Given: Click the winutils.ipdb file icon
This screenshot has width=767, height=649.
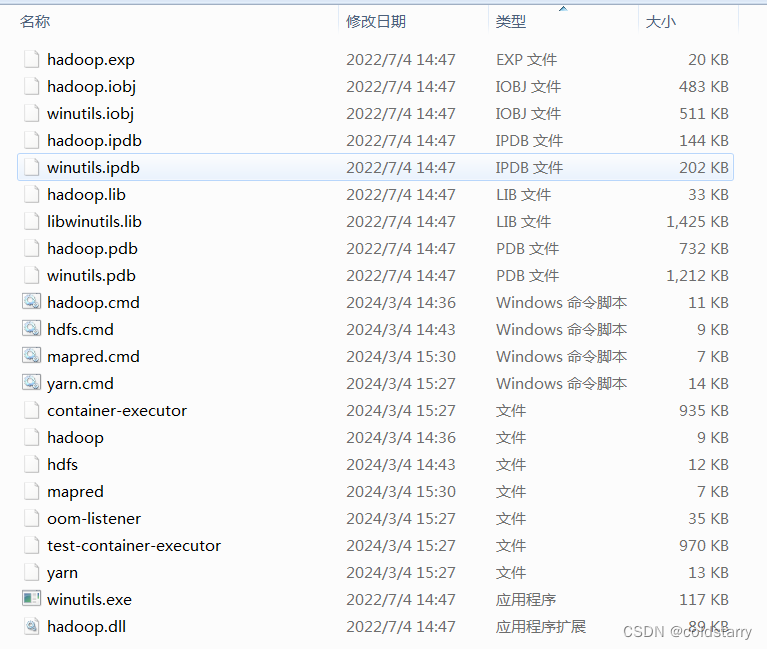Looking at the screenshot, I should (x=32, y=167).
